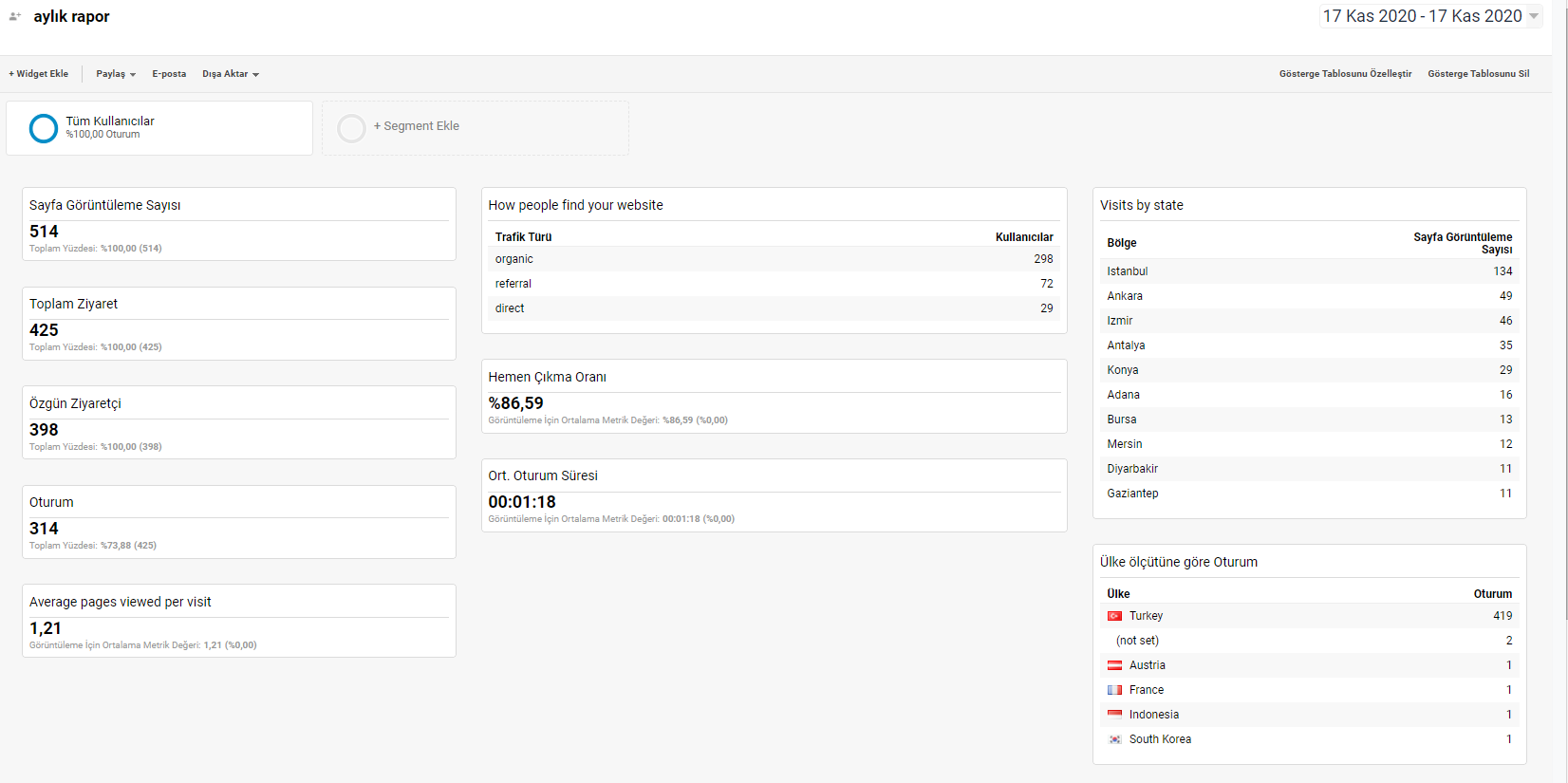This screenshot has height=783, width=1568.
Task: Select the Izmir row
Action: click(x=1310, y=321)
